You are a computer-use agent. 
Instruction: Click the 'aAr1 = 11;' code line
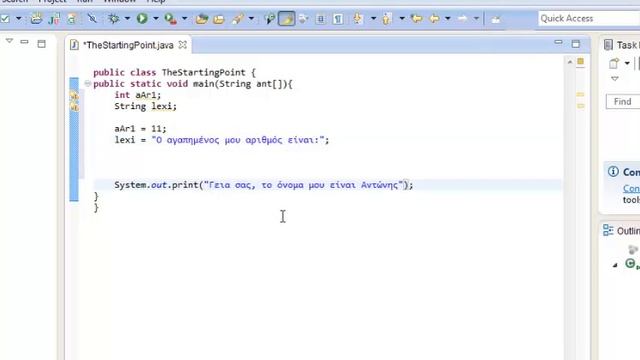(140, 129)
